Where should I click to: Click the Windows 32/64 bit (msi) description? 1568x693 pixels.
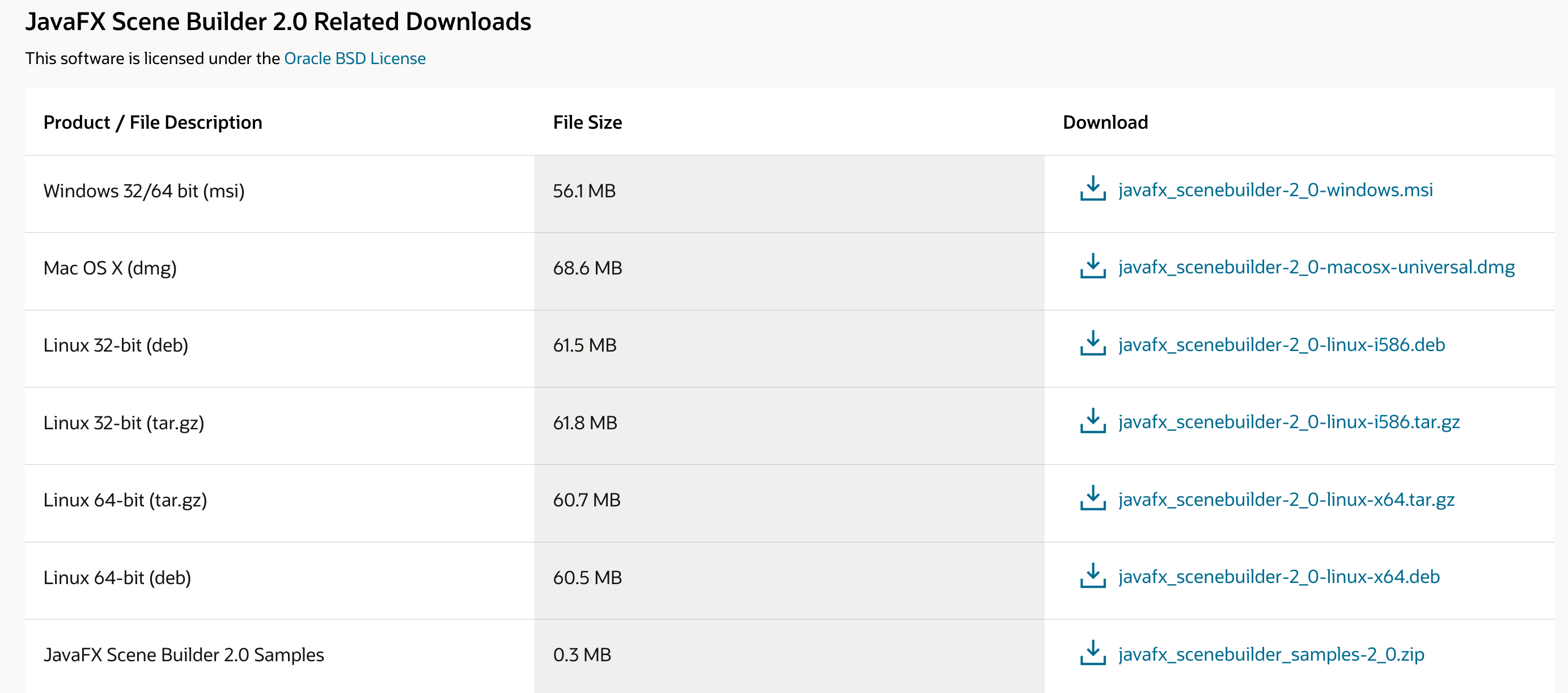point(143,191)
